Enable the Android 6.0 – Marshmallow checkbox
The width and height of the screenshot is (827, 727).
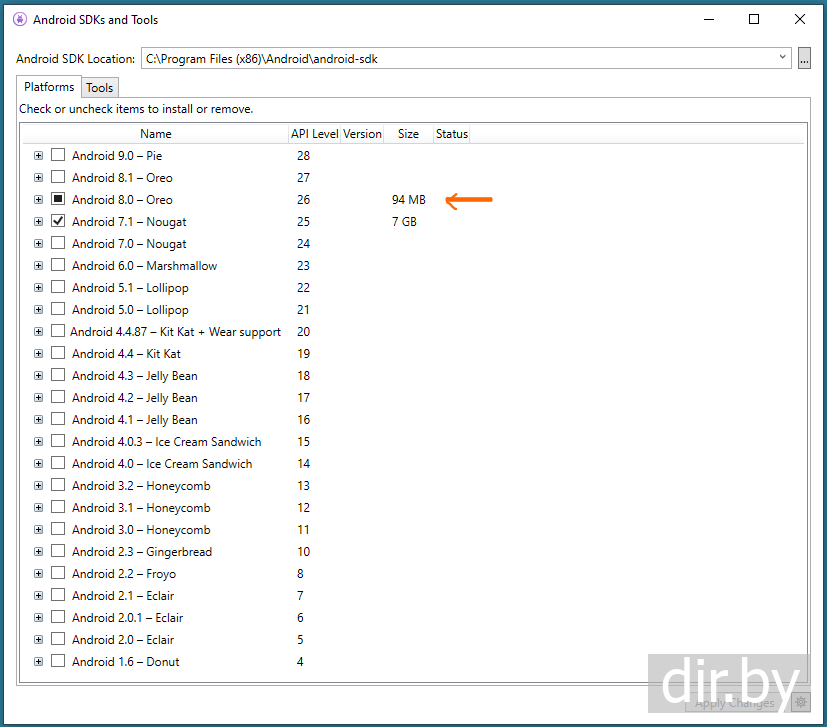58,265
